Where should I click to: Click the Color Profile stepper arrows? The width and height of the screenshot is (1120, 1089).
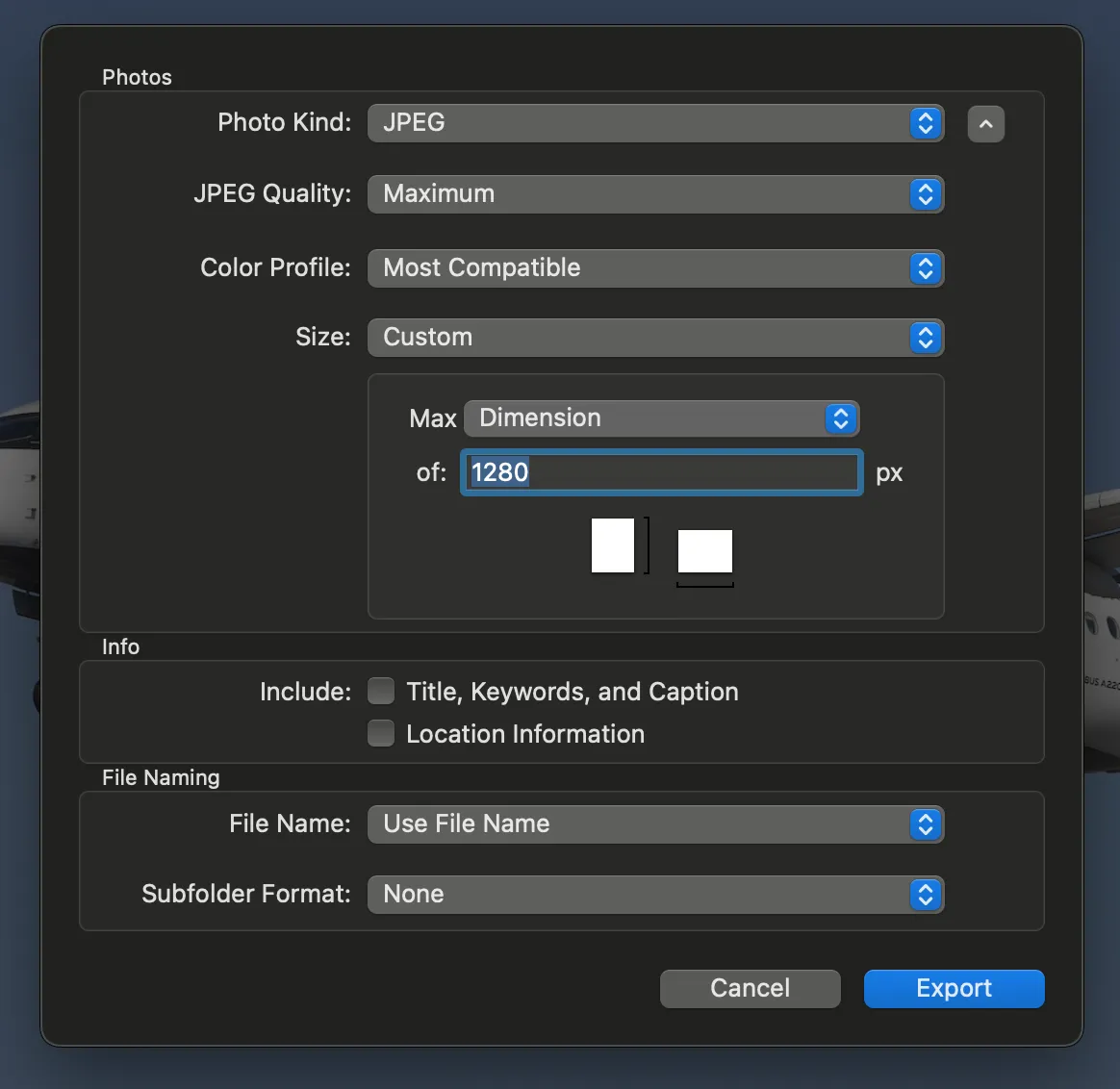924,268
